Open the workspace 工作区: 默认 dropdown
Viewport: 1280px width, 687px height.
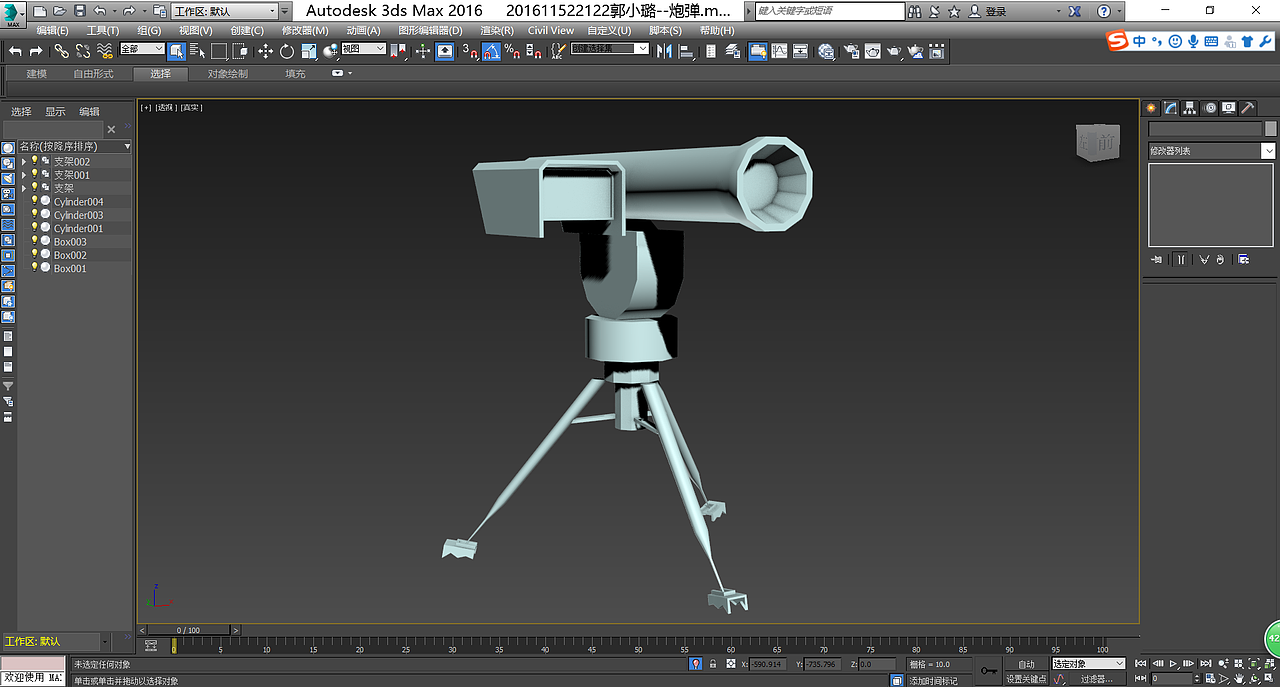(225, 11)
